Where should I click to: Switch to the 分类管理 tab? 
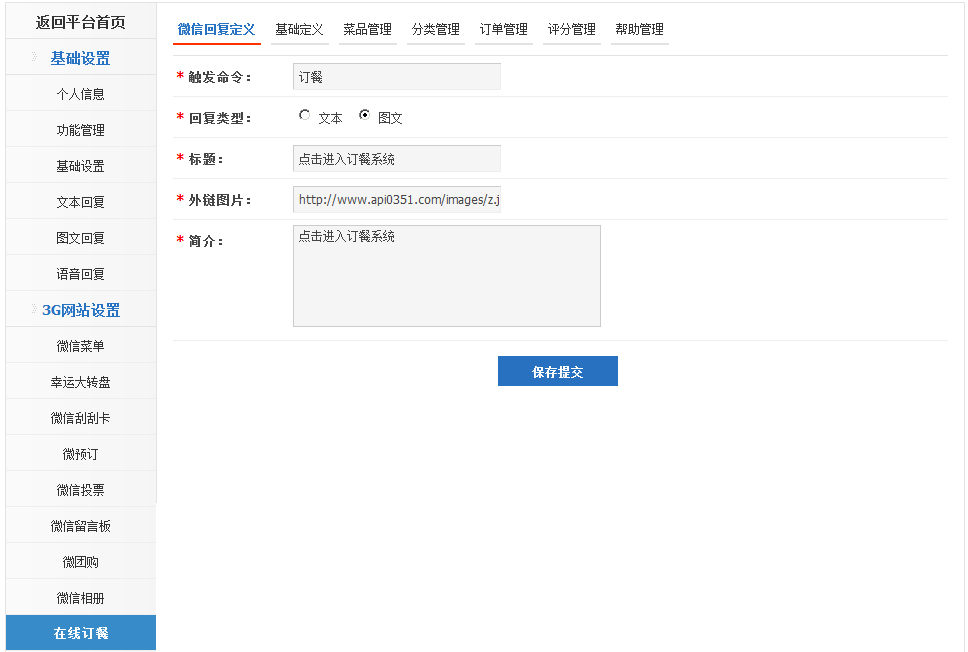point(434,30)
